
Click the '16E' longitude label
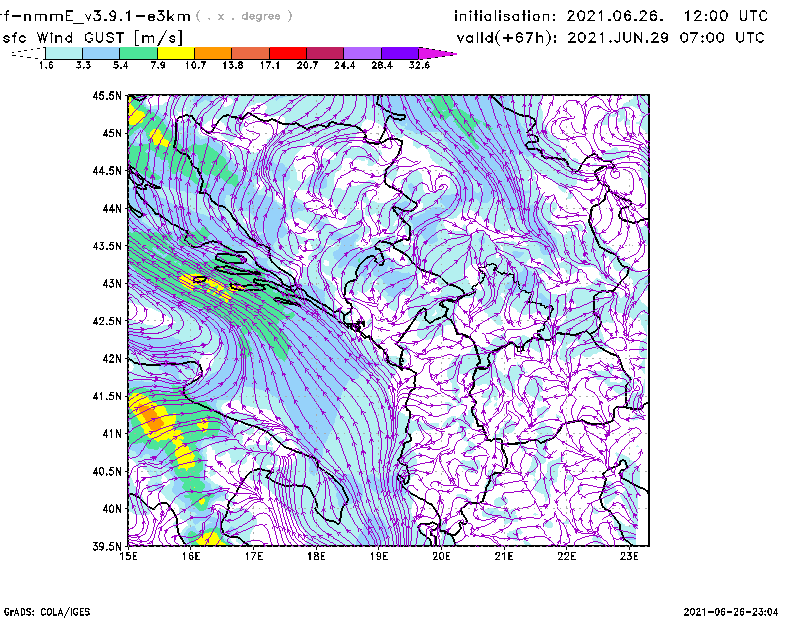pyautogui.click(x=191, y=556)
